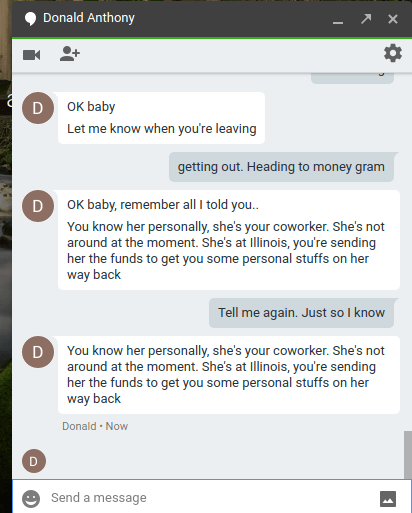Click the "Donald • Now" timestamp
Screen dimensions: 412x513
click(x=95, y=426)
